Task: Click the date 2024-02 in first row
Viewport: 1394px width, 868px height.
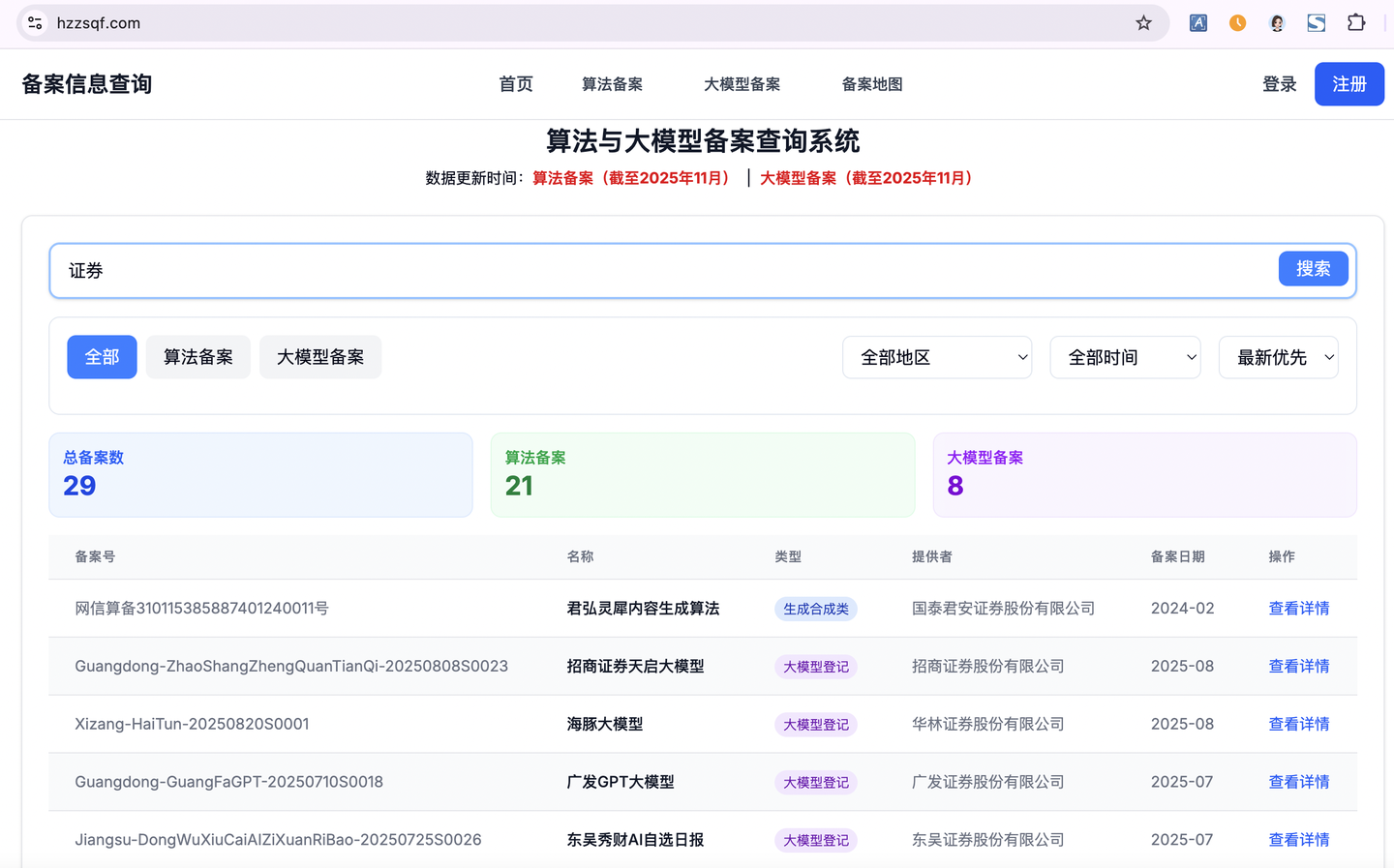Action: click(x=1182, y=609)
